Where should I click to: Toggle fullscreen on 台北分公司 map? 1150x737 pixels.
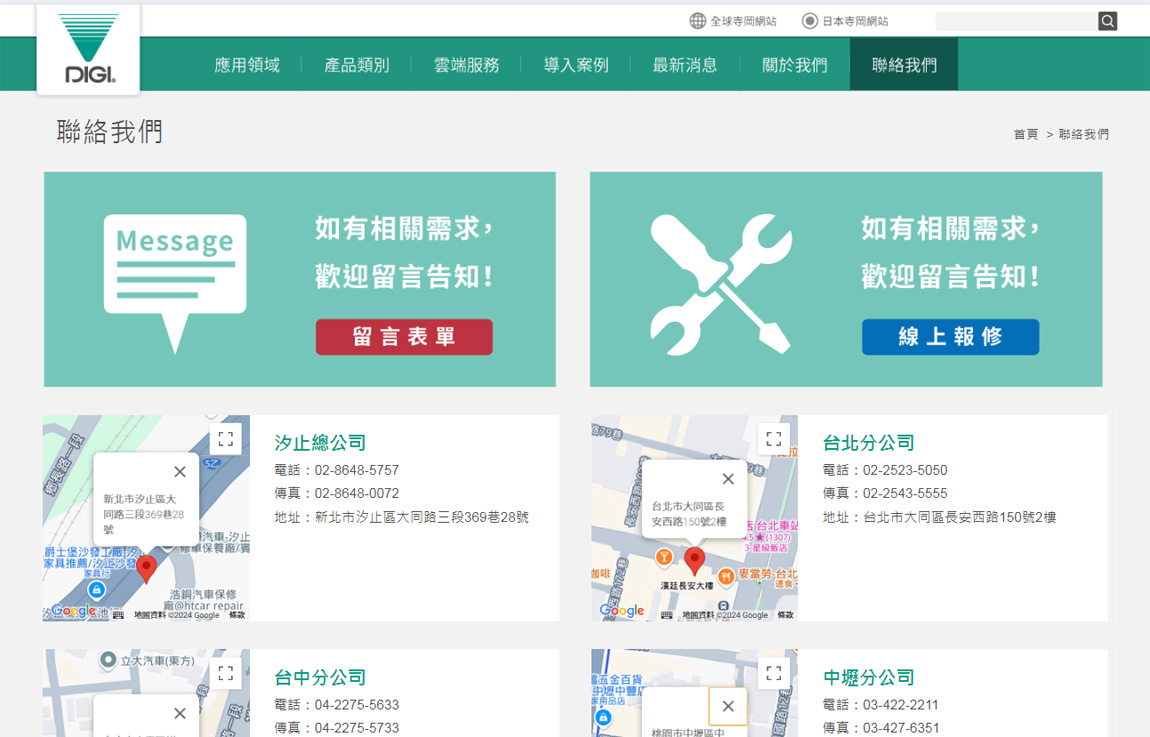click(773, 439)
